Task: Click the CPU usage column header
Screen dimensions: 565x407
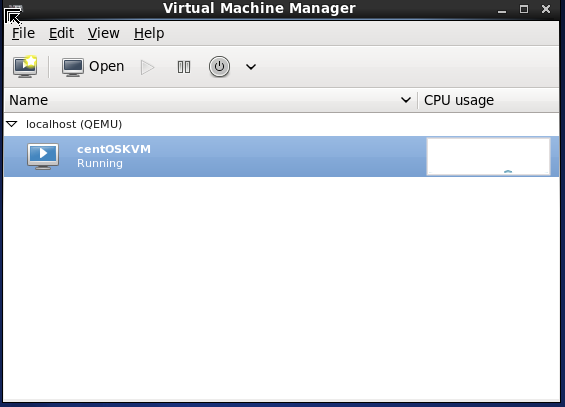Action: coord(488,100)
